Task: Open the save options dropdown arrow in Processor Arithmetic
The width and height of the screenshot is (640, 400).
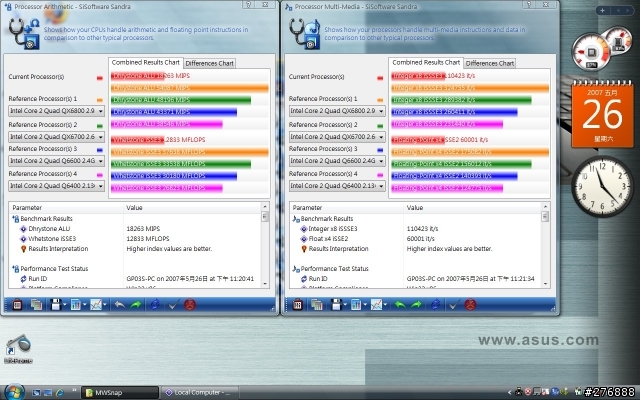Action: coord(64,305)
